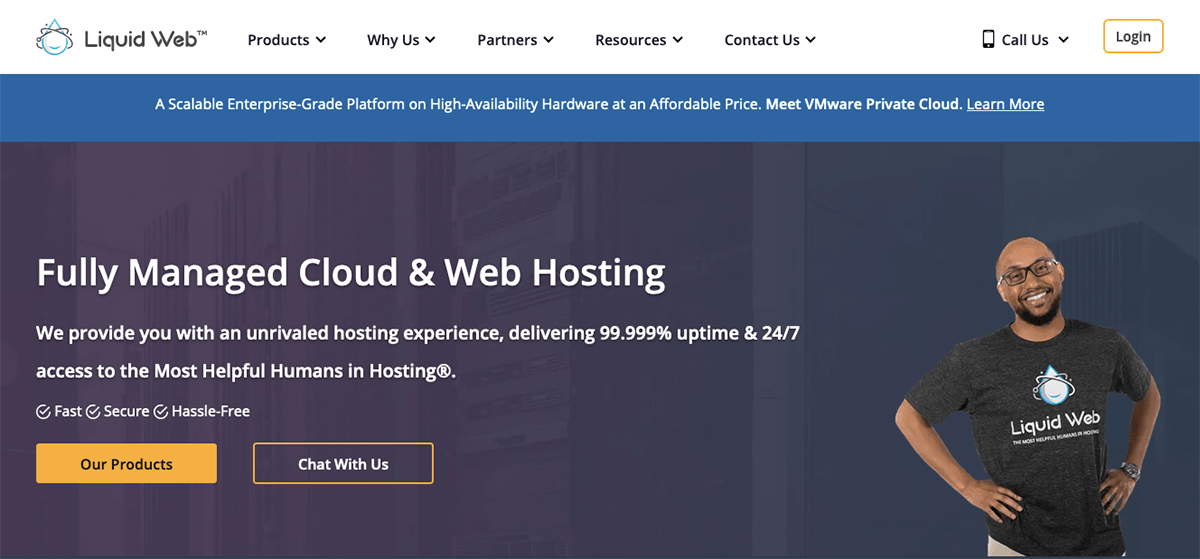Click the man wearing Liquid Web shirt
The height and width of the screenshot is (559, 1200).
click(1029, 398)
